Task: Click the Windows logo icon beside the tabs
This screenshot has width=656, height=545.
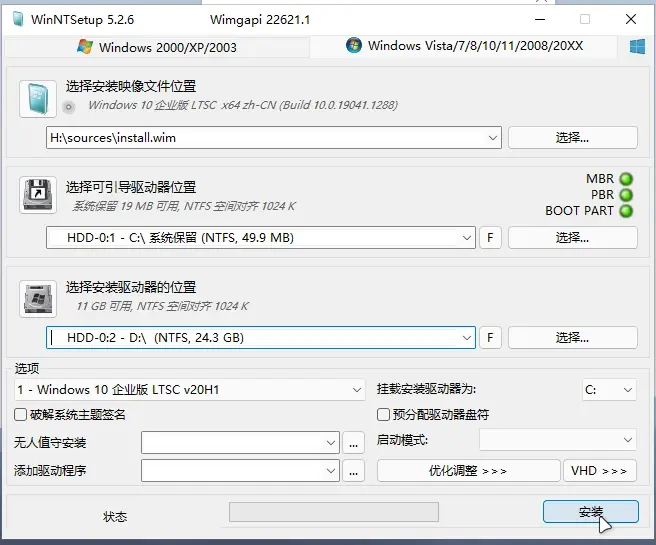Action: pyautogui.click(x=637, y=46)
